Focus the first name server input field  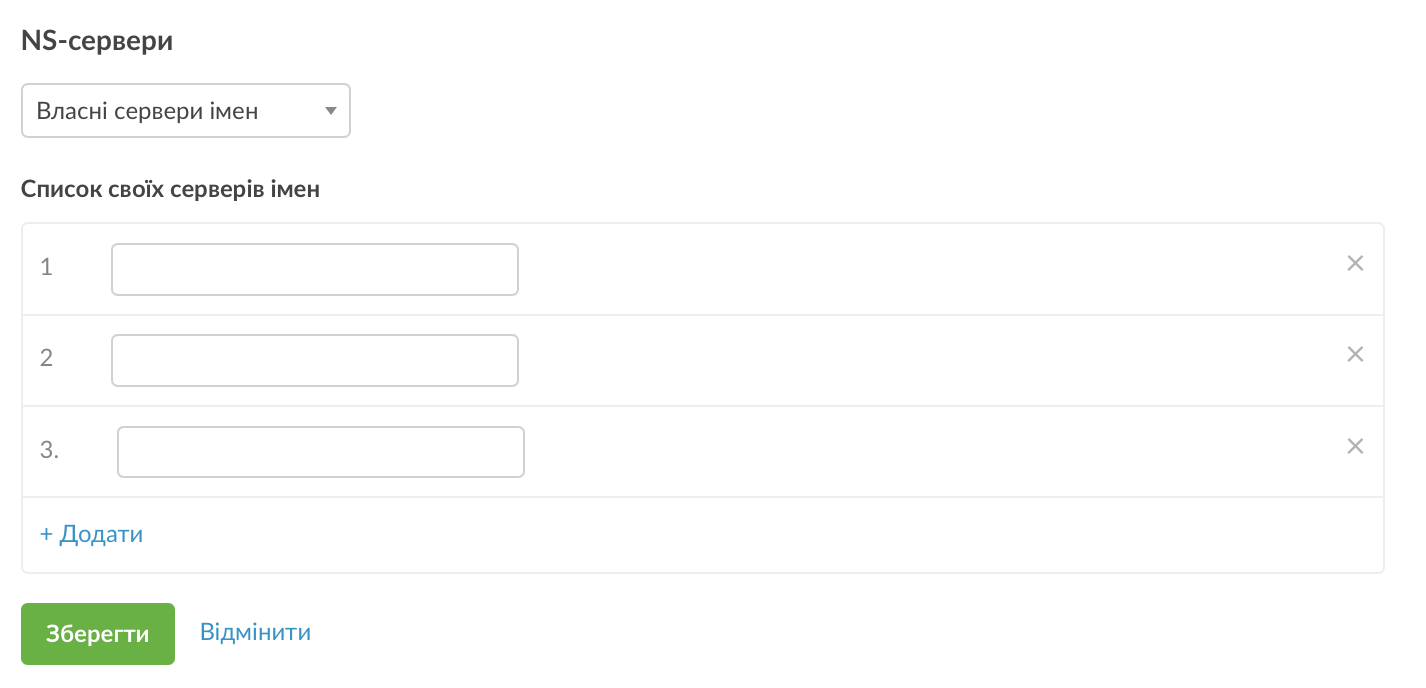coord(314,269)
